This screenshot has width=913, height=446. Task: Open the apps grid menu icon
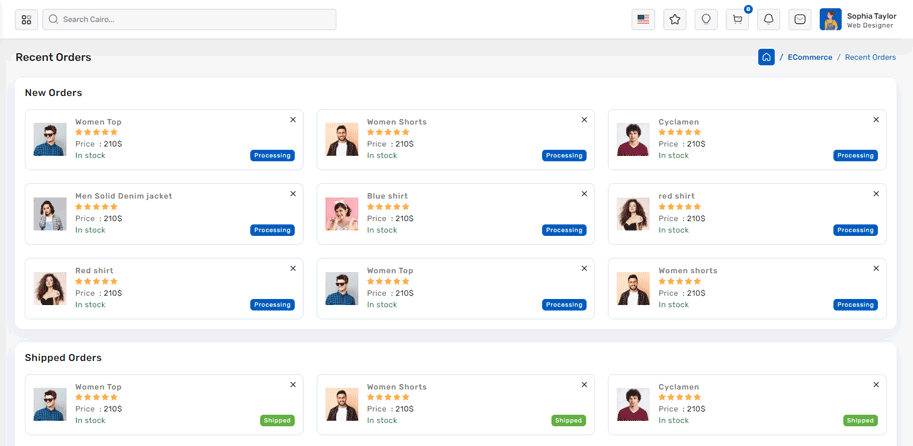[x=26, y=19]
